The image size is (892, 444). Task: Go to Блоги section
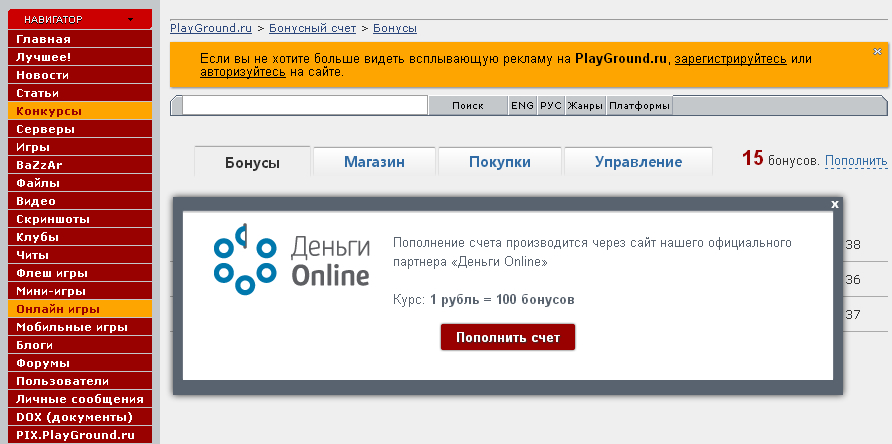coord(80,345)
